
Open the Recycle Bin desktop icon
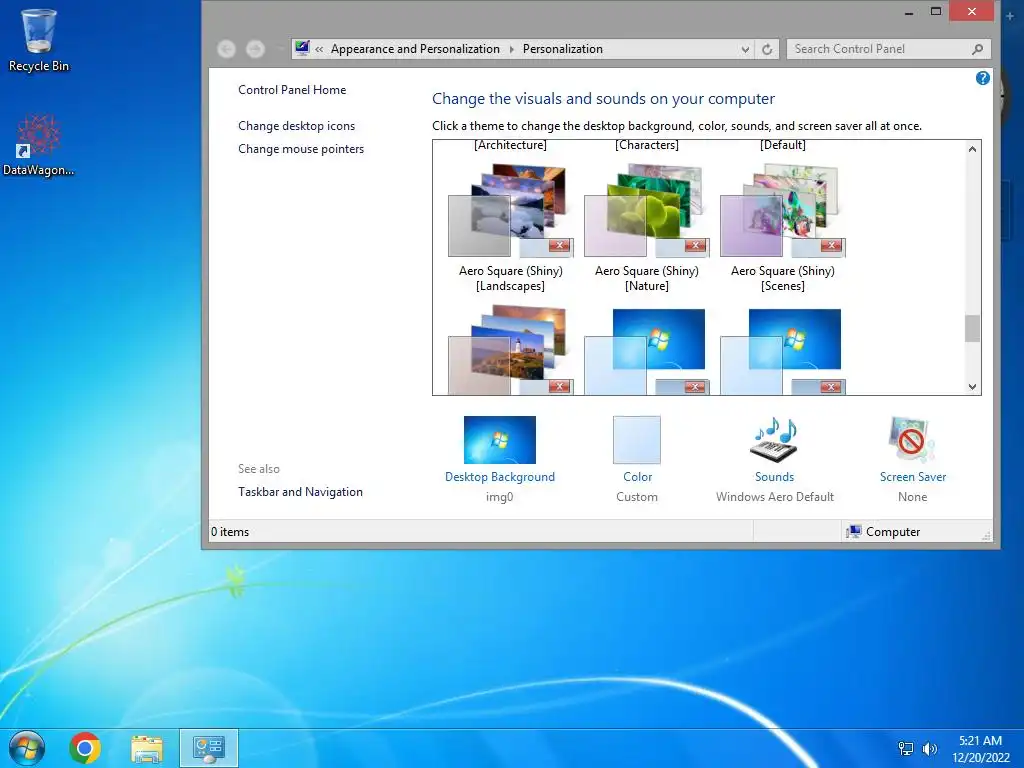[x=39, y=39]
